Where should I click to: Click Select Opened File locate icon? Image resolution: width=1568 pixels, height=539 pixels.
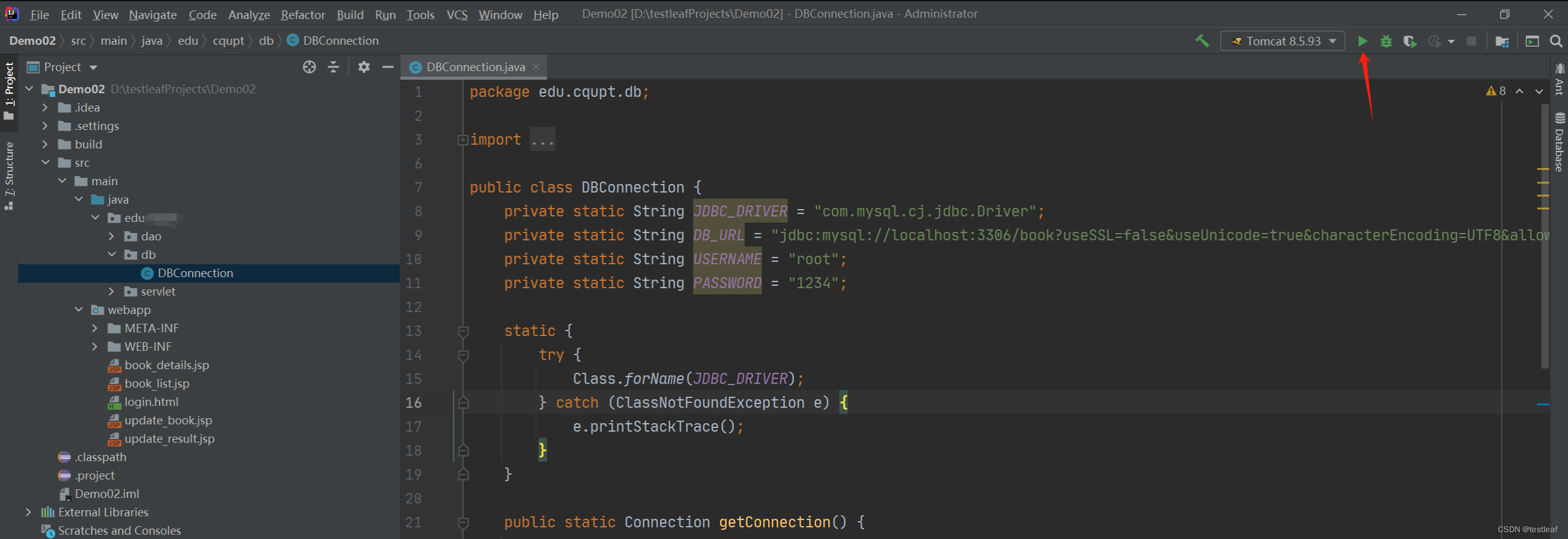click(x=309, y=67)
